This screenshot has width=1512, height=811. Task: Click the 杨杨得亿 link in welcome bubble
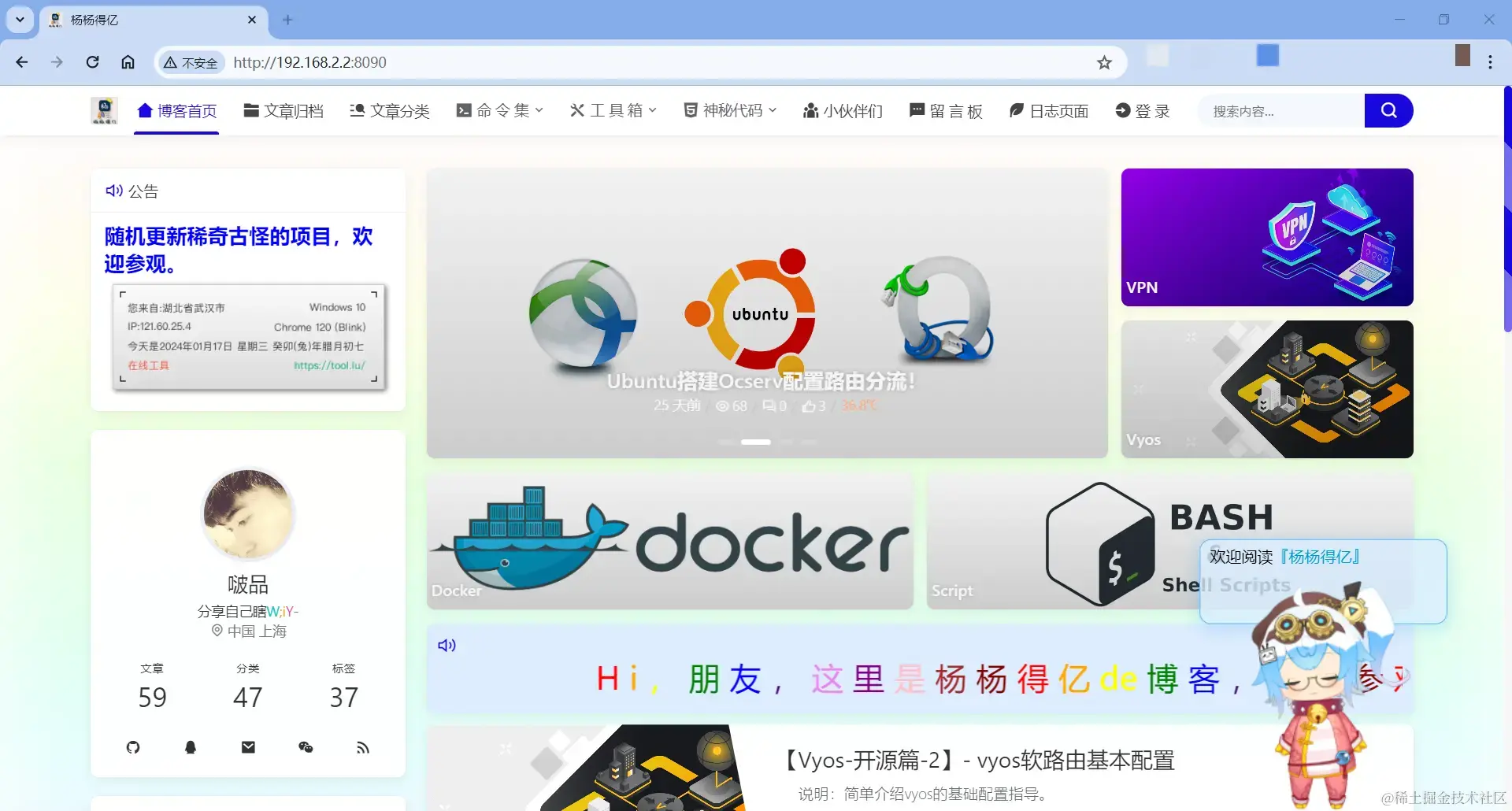pos(1321,557)
